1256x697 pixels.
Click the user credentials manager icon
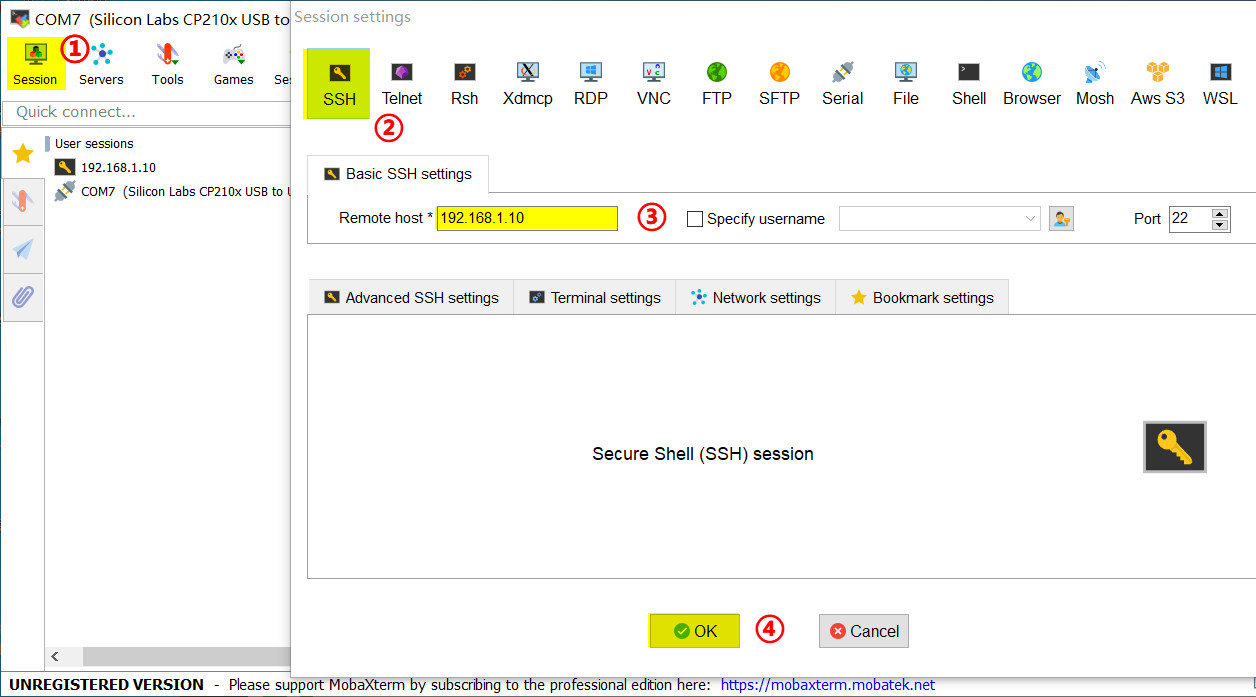click(x=1061, y=218)
